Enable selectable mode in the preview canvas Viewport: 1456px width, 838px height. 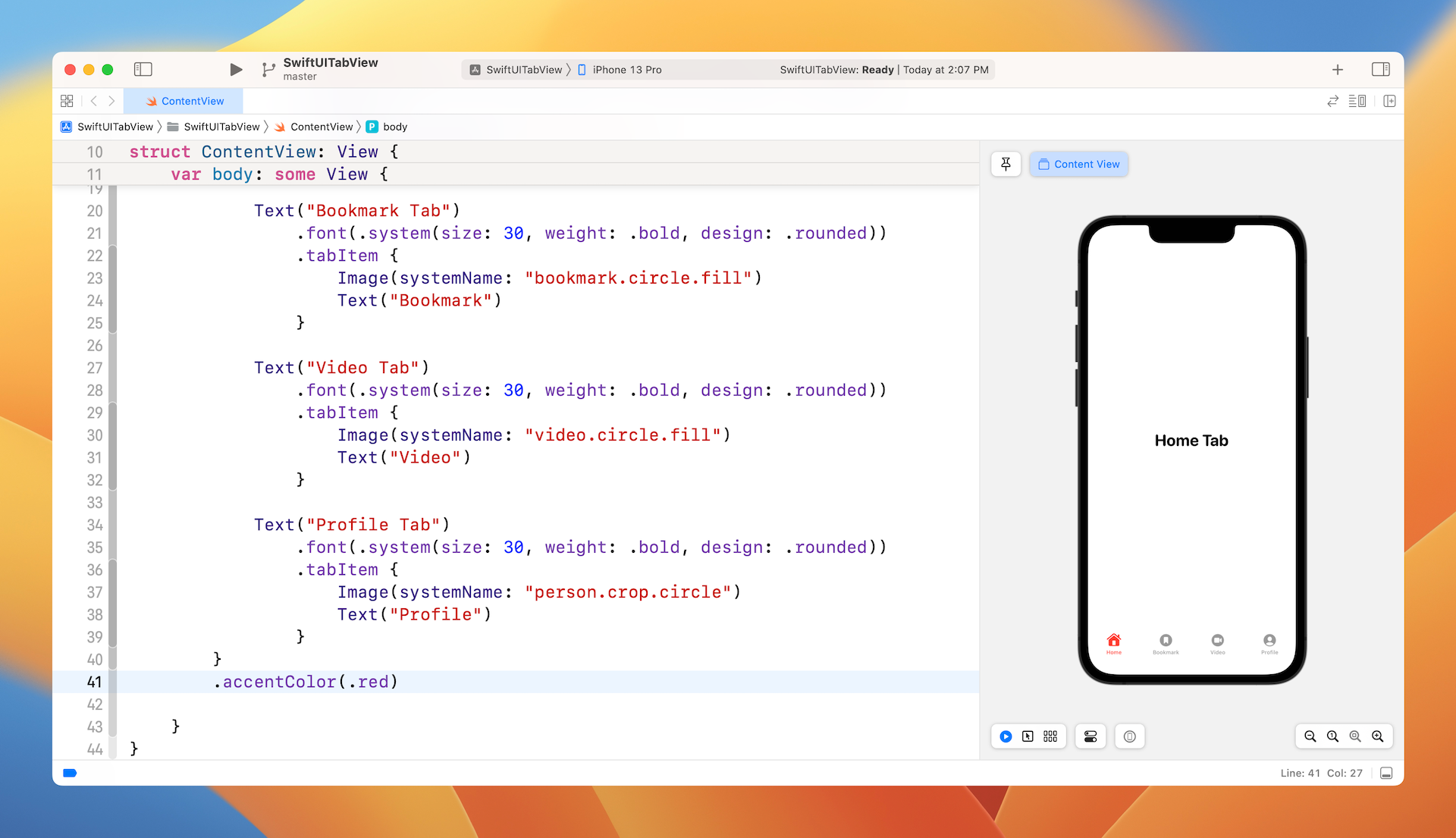click(1028, 736)
